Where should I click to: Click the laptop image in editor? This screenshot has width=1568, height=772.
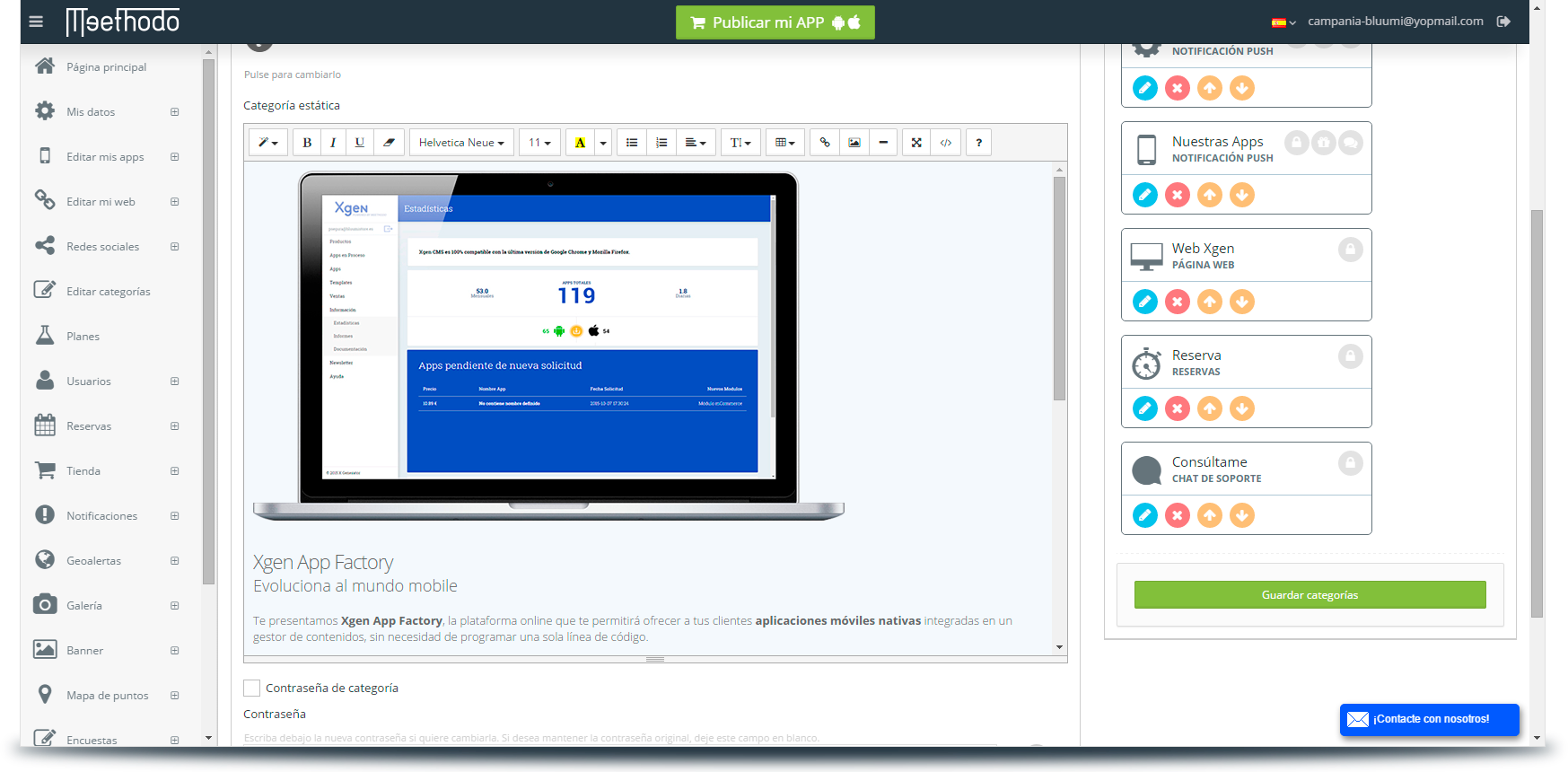click(x=548, y=347)
